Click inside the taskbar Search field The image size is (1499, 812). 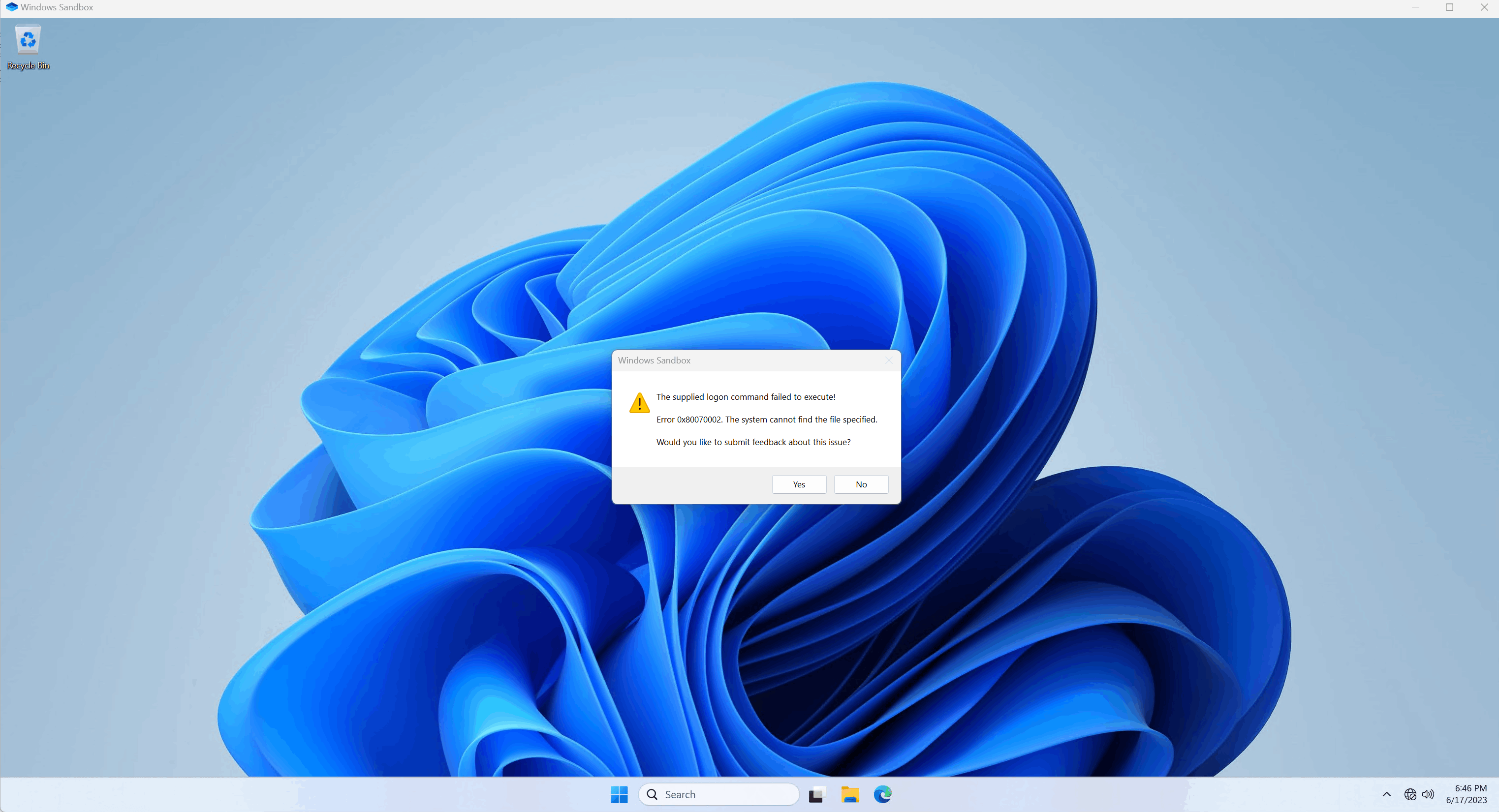716,794
